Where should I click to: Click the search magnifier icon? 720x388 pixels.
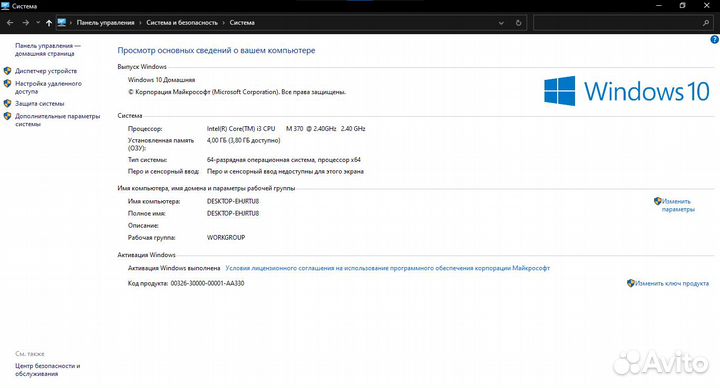pyautogui.click(x=706, y=22)
